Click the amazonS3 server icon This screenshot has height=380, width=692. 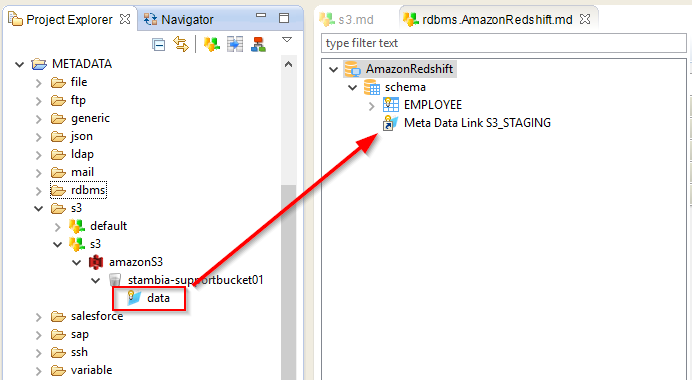96,262
